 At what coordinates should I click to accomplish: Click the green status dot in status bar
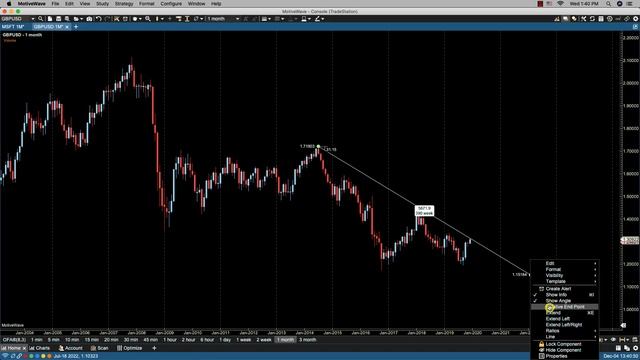tap(31, 356)
